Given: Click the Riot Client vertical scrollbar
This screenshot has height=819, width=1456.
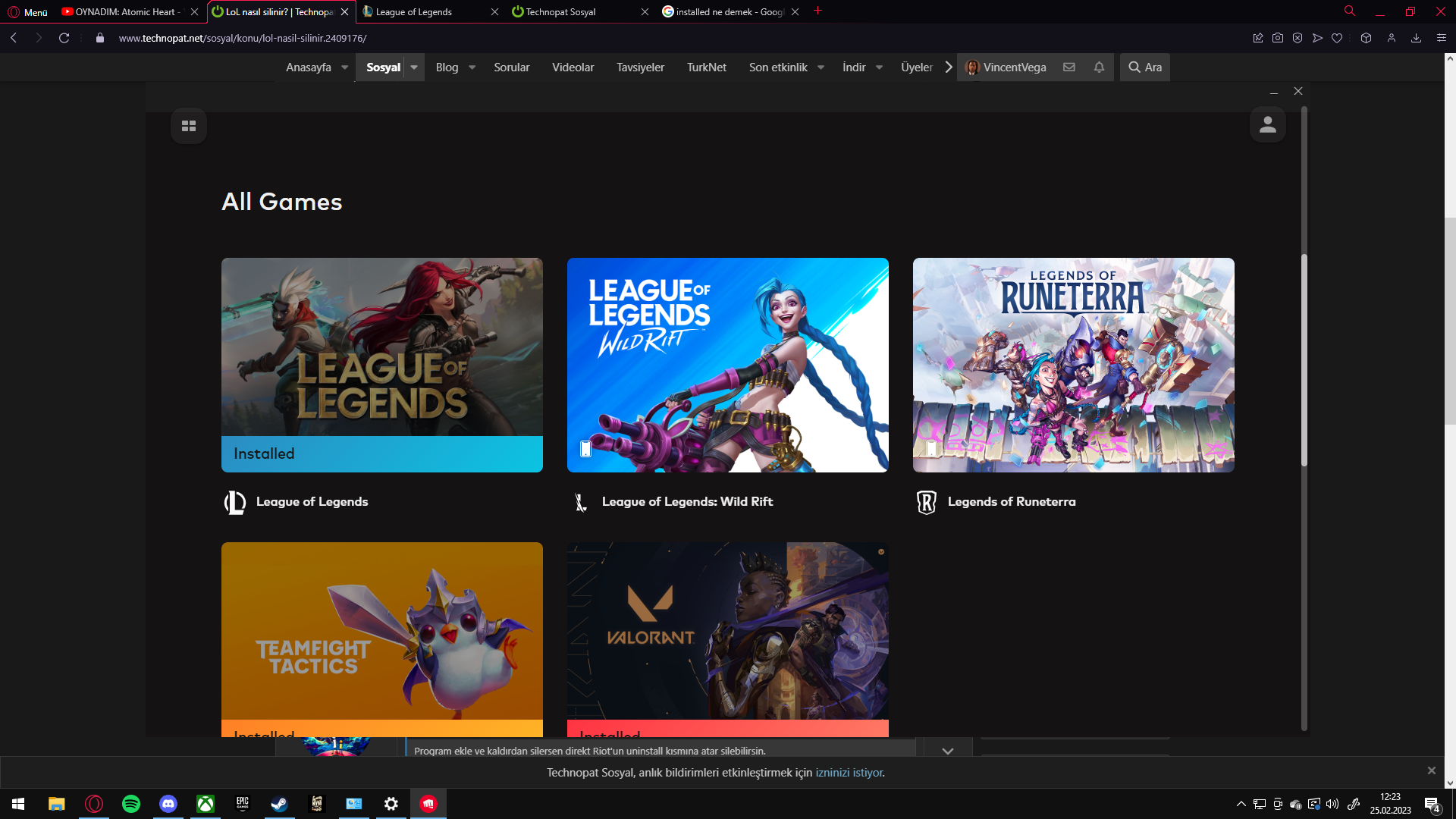Looking at the screenshot, I should [x=1304, y=360].
